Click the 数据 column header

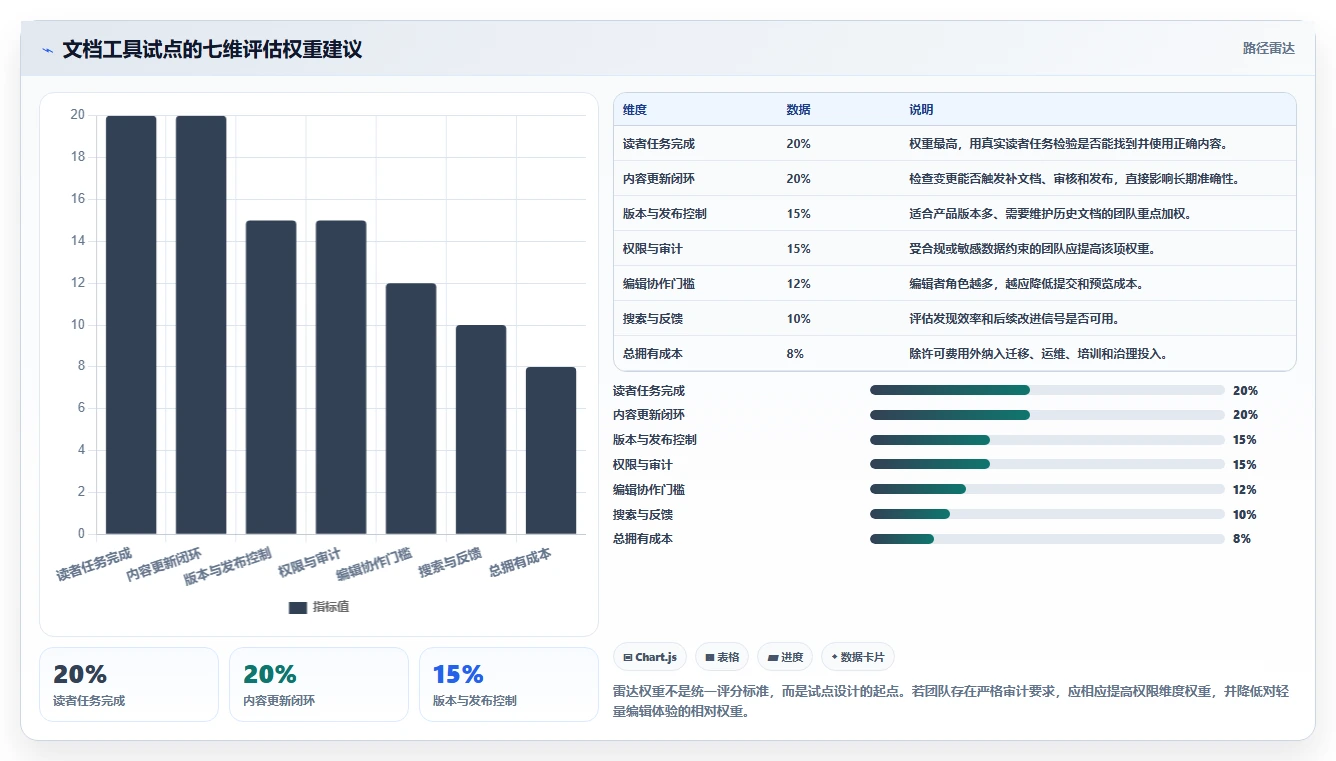(x=799, y=109)
